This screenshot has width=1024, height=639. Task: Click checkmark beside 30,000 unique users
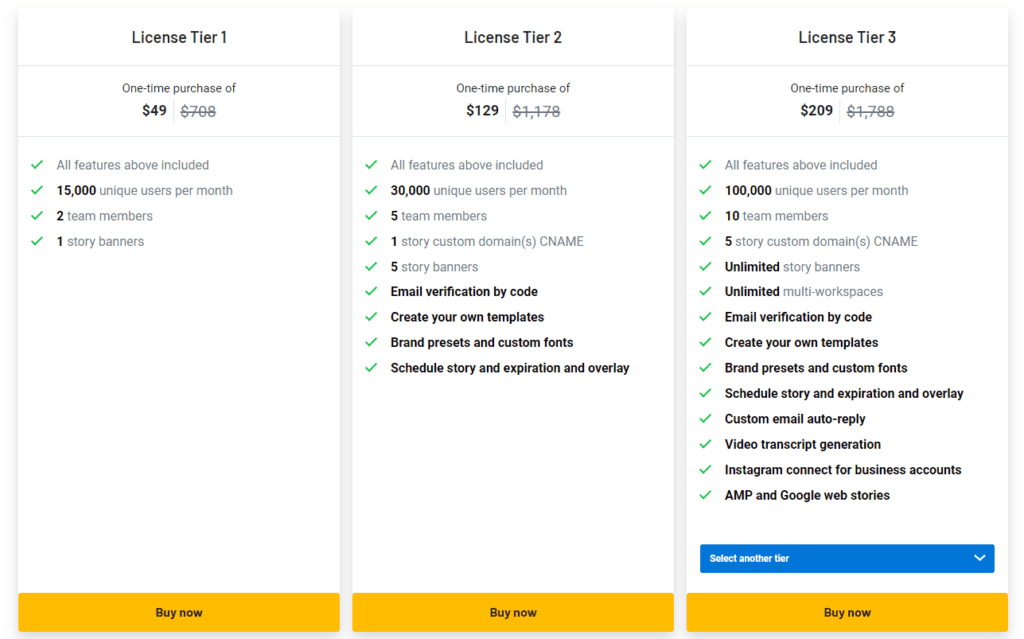pyautogui.click(x=371, y=190)
